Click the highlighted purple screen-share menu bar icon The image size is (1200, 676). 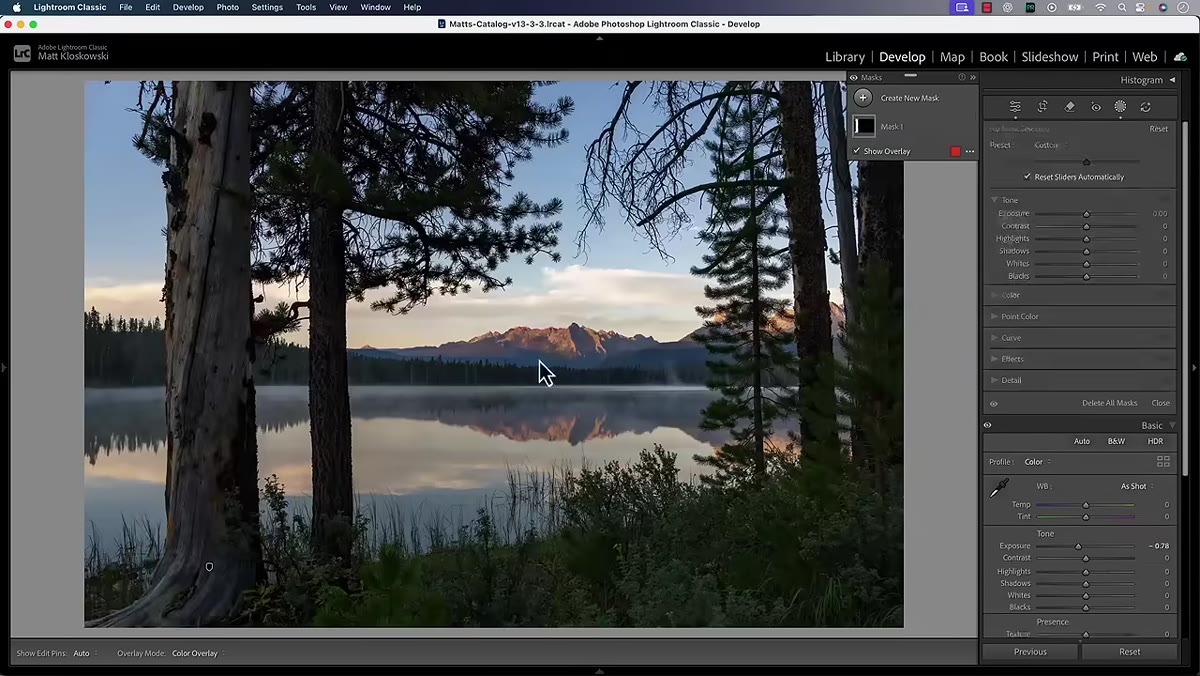pos(962,7)
